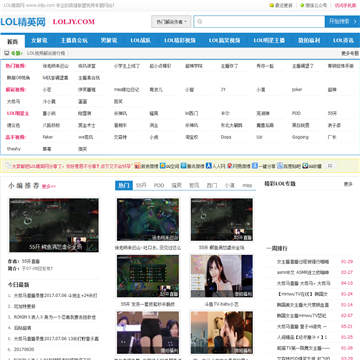Share to NetEase Weibo via its icon
The image size is (360, 360).
229,166
